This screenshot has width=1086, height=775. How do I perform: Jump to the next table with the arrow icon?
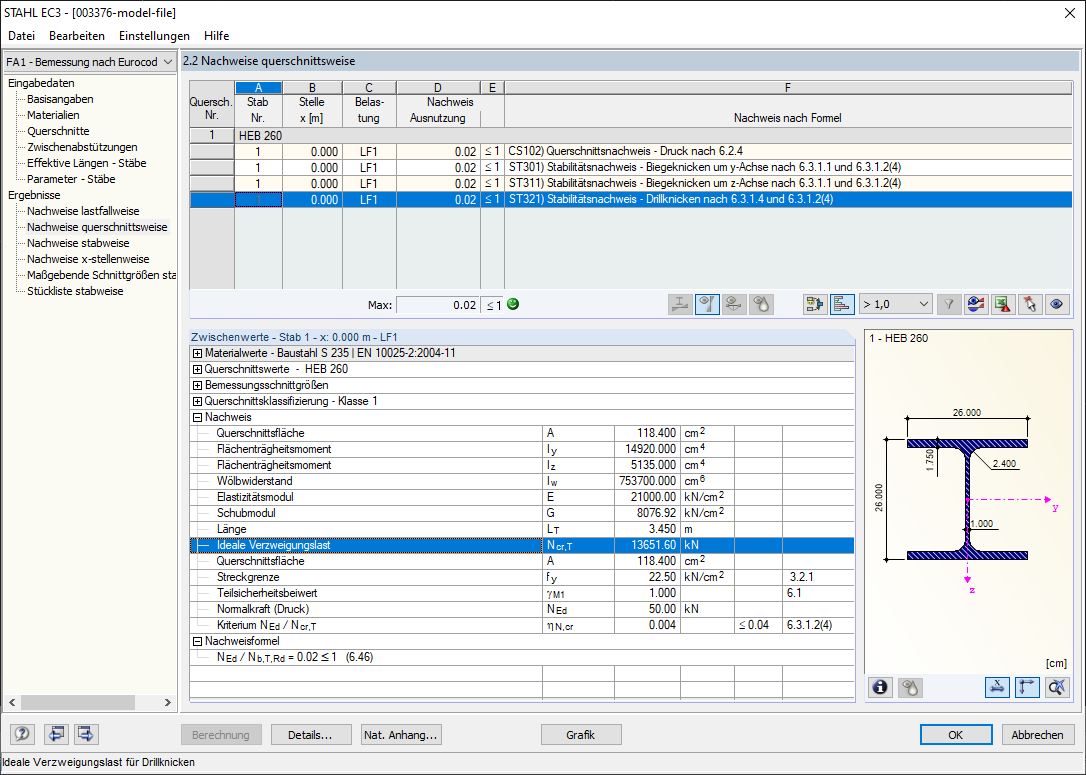(84, 734)
